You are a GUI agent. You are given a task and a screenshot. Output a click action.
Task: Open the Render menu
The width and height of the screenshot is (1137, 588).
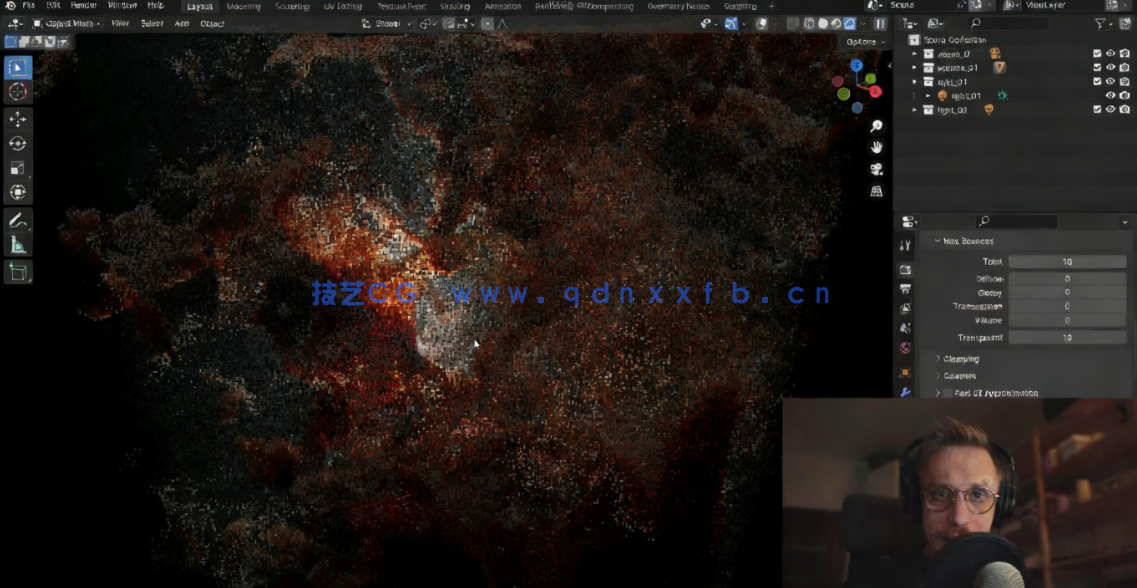click(85, 5)
